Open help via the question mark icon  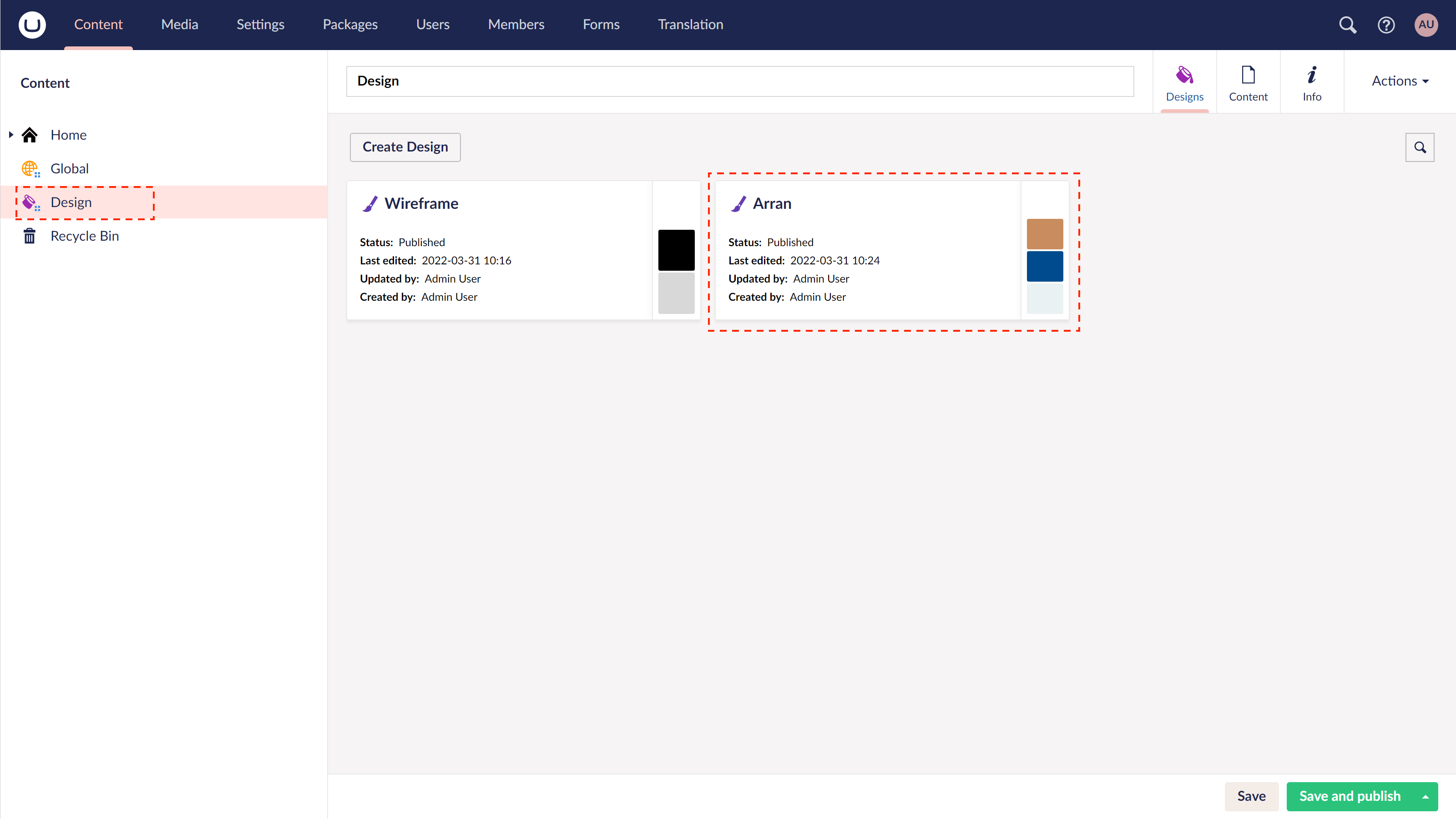(1386, 25)
